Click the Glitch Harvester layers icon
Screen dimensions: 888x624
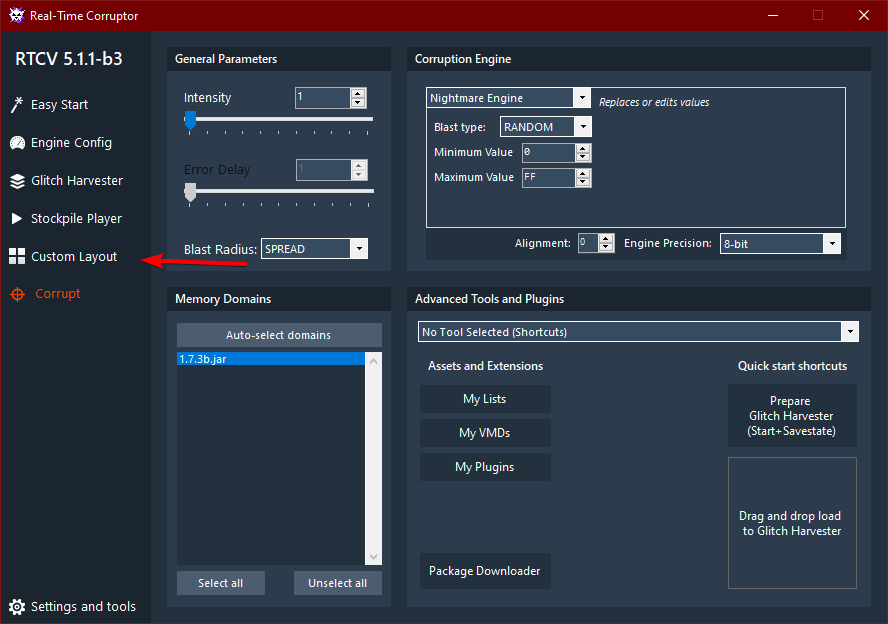point(17,181)
